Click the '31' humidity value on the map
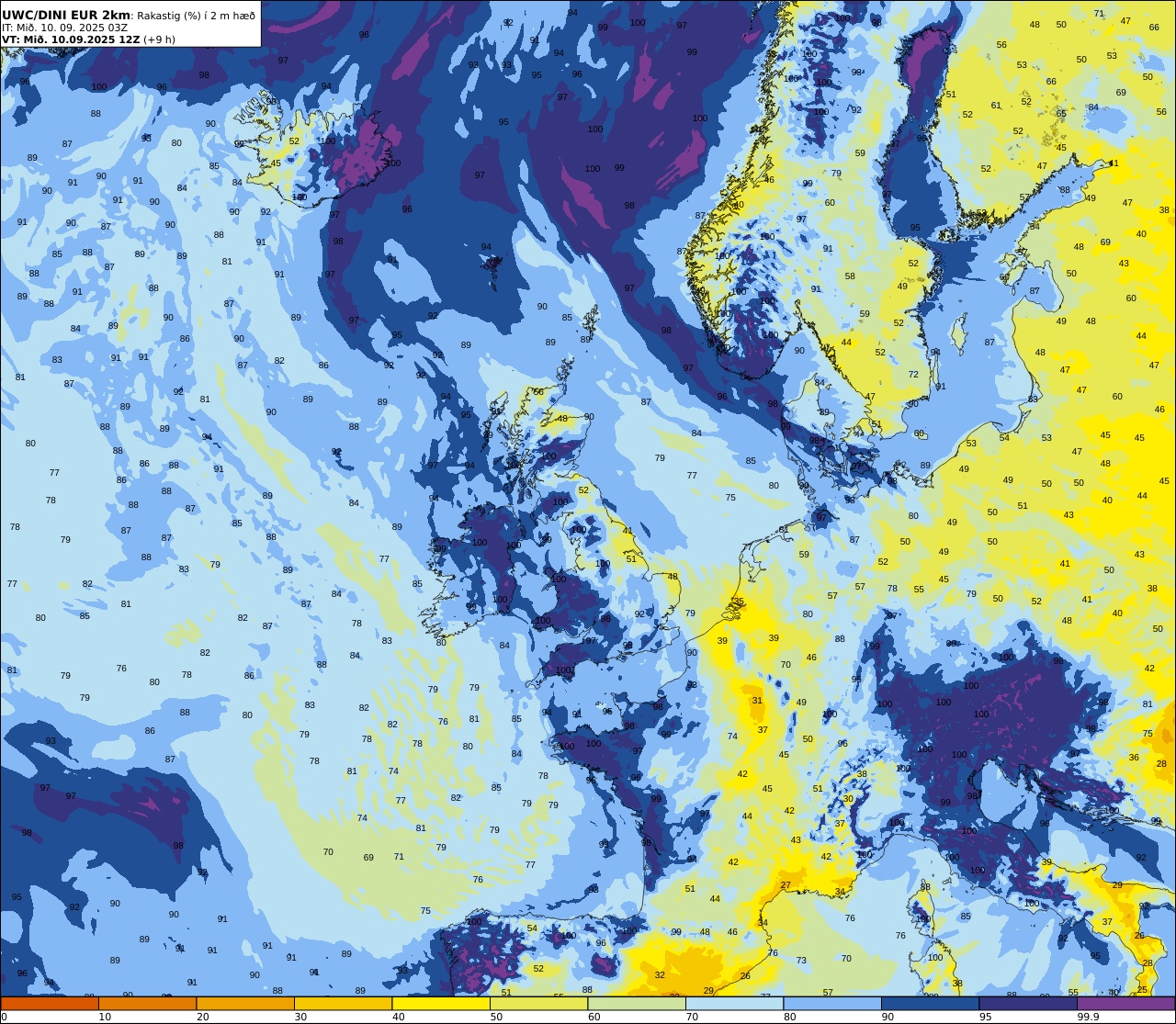Image resolution: width=1176 pixels, height=1024 pixels. 757,701
